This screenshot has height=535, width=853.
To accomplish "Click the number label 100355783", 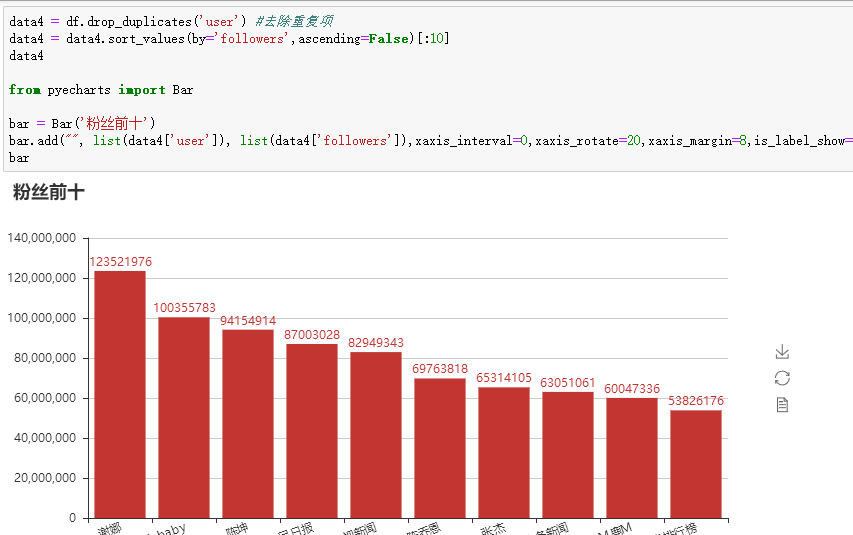I will (x=184, y=308).
